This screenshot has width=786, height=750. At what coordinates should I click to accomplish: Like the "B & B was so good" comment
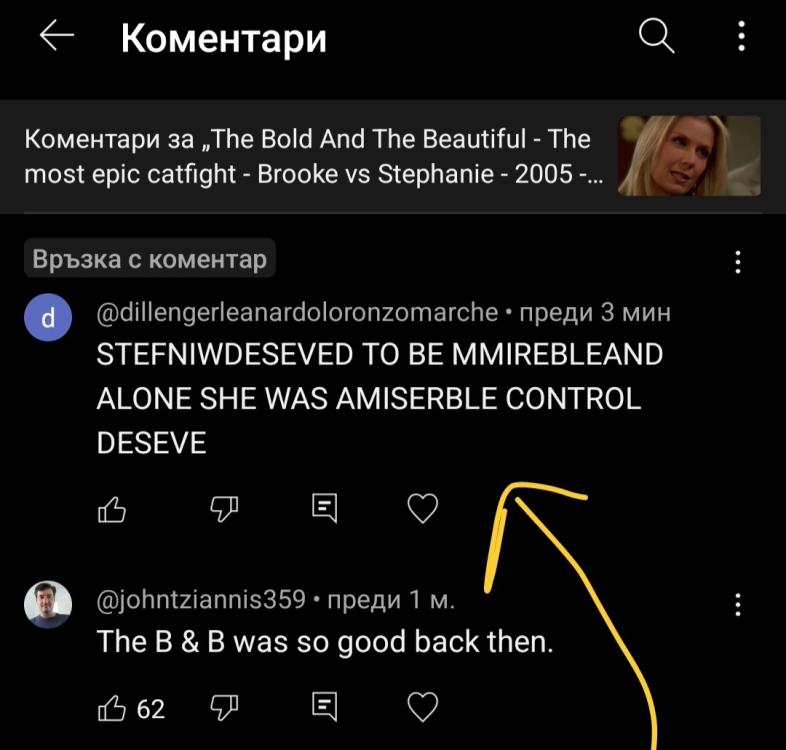pos(112,708)
